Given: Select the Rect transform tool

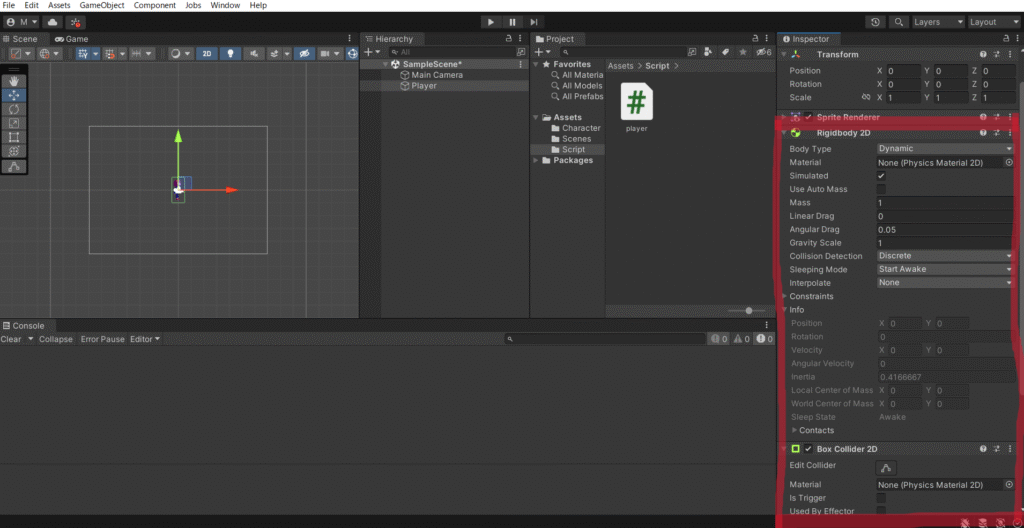Looking at the screenshot, I should click(14, 137).
